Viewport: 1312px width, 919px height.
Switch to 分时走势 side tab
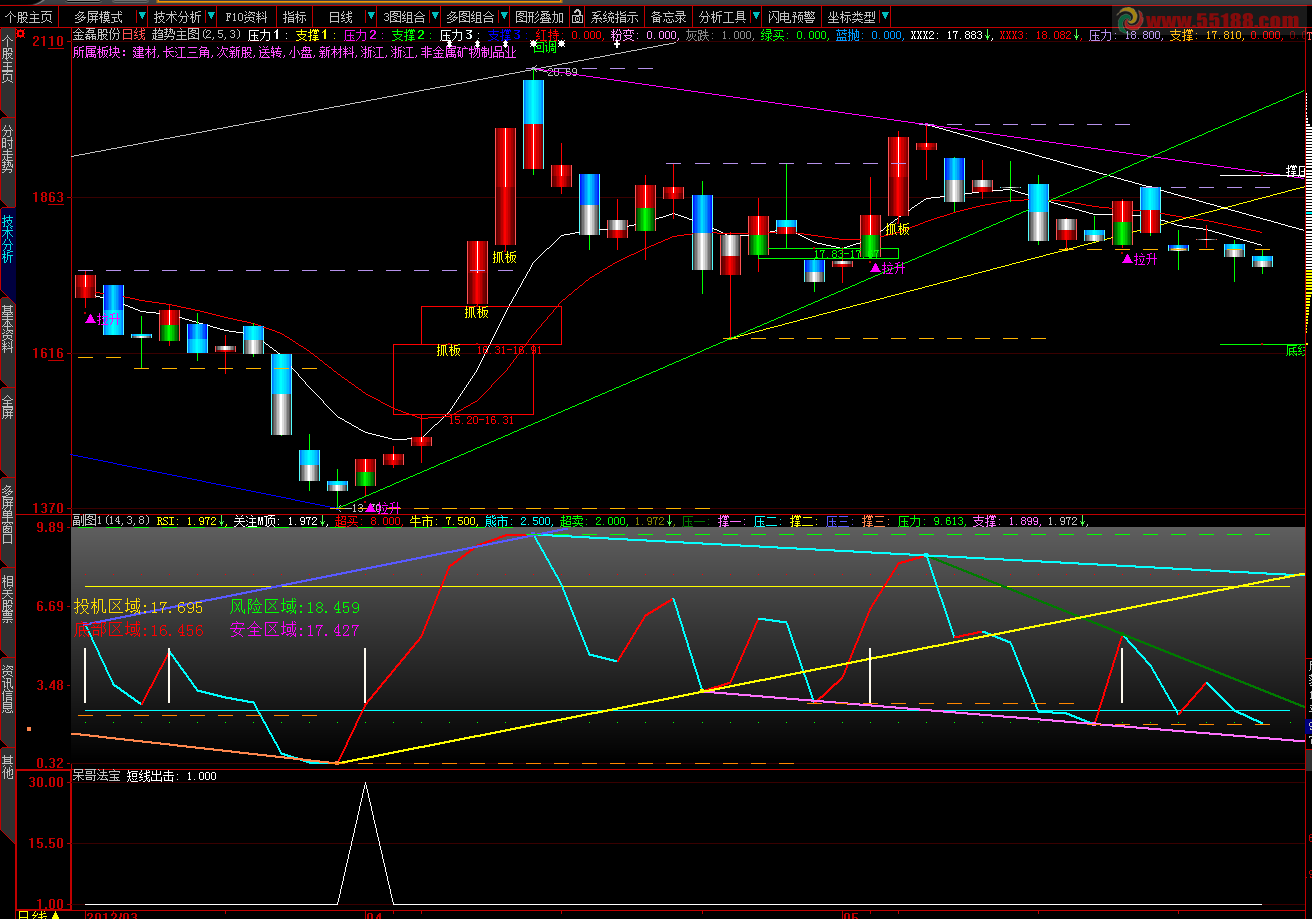8,147
